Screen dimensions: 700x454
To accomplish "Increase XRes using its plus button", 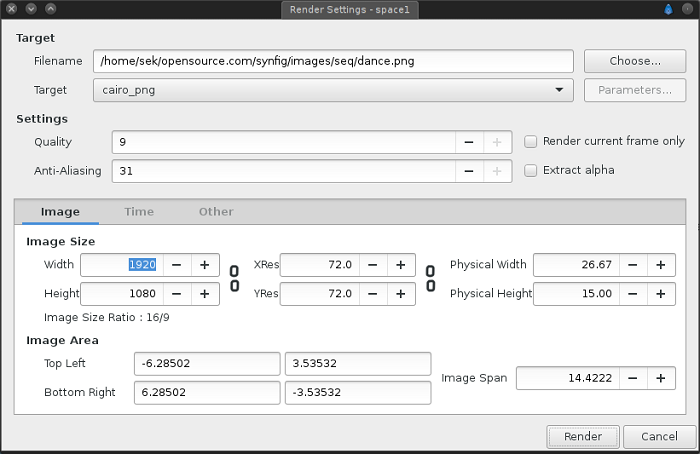I will (401, 265).
